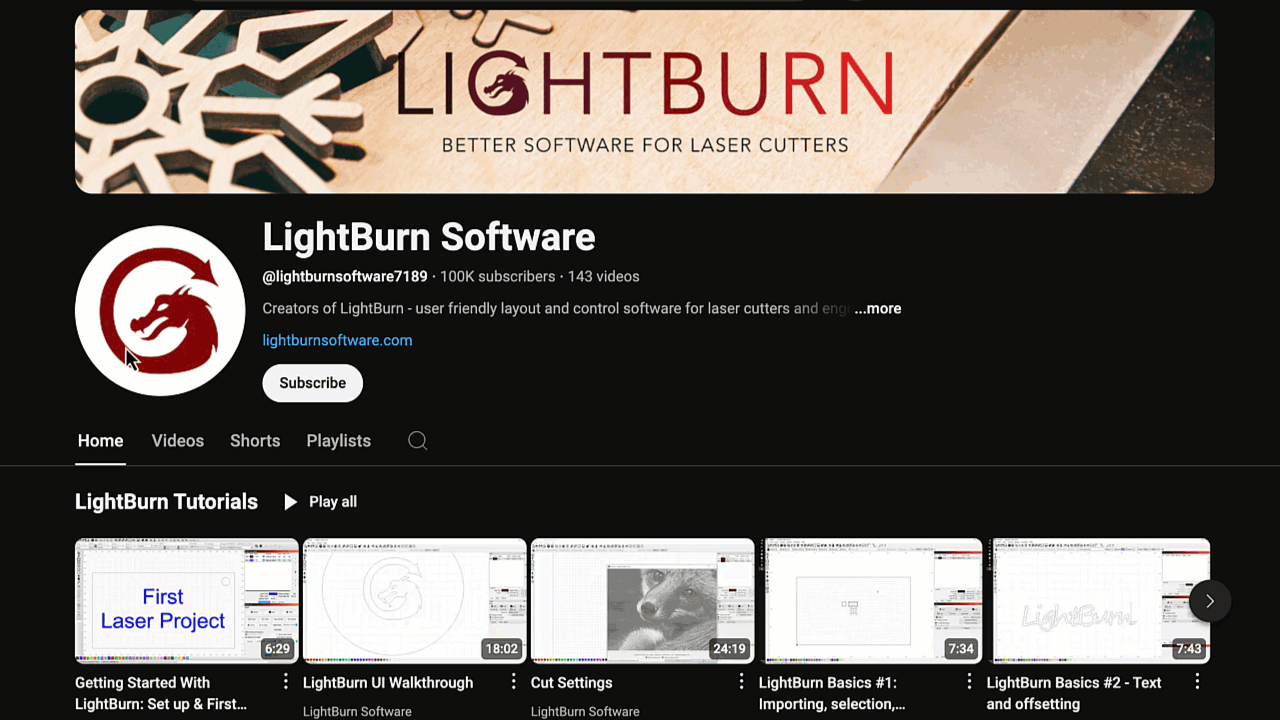Open options menu for LightBurn Basics #2
Viewport: 1280px width, 720px height.
click(1197, 681)
